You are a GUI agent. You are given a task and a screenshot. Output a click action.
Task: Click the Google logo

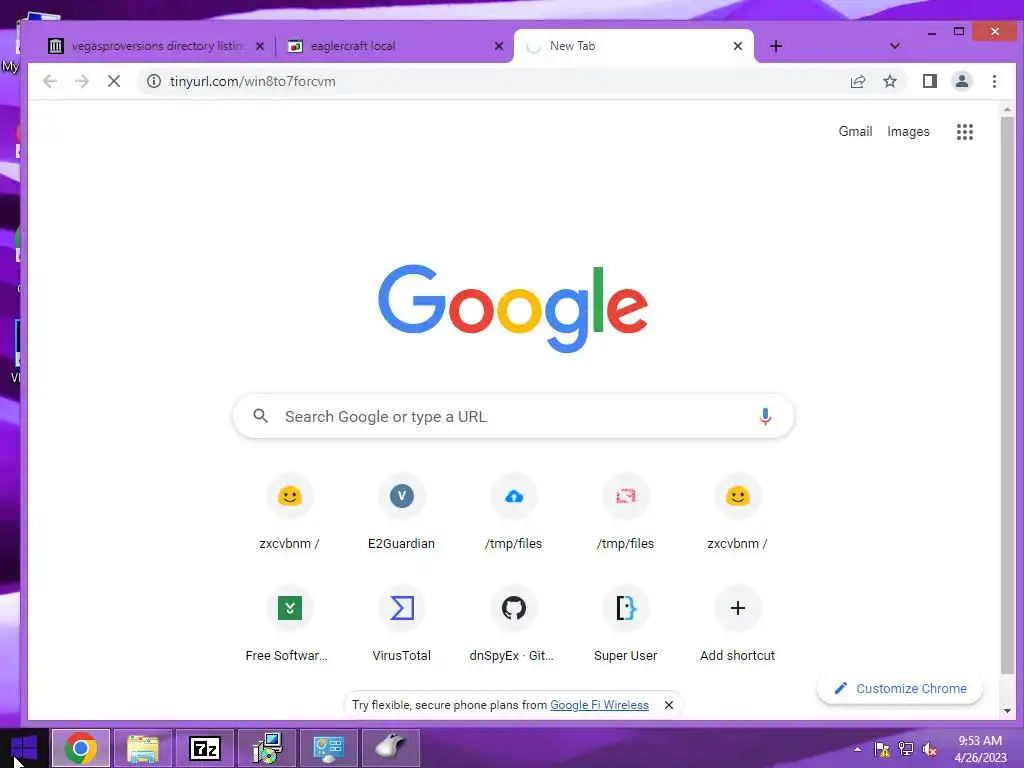pos(513,308)
